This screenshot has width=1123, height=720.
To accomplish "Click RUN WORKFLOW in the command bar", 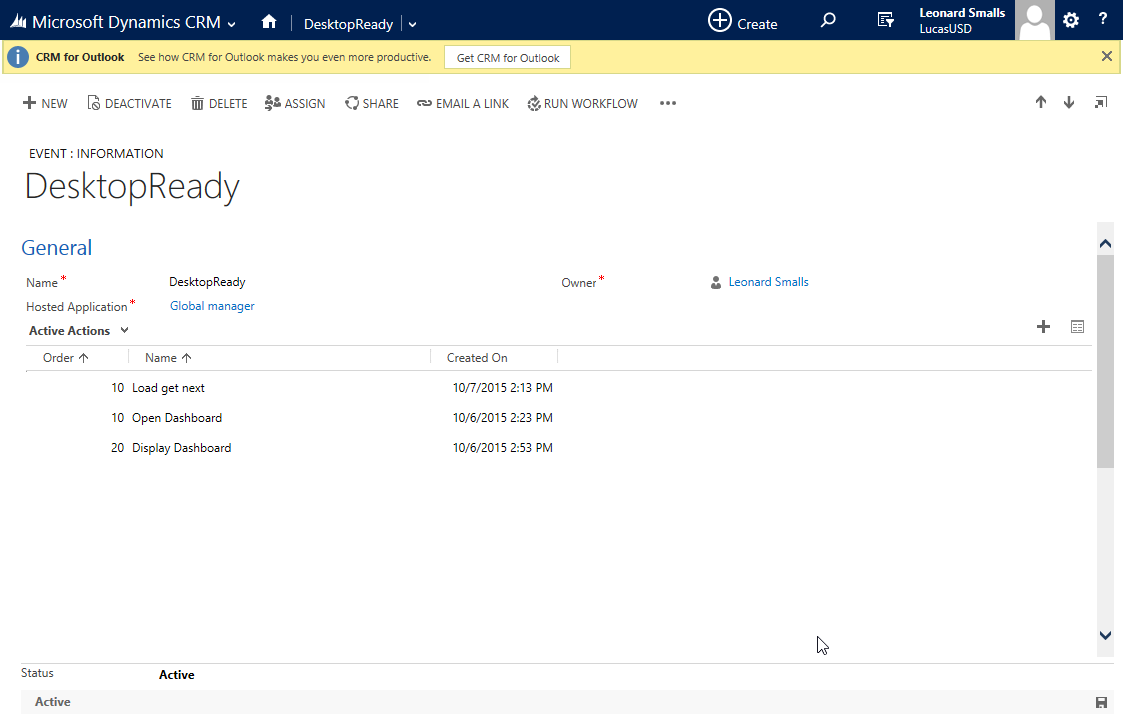I will [x=582, y=103].
